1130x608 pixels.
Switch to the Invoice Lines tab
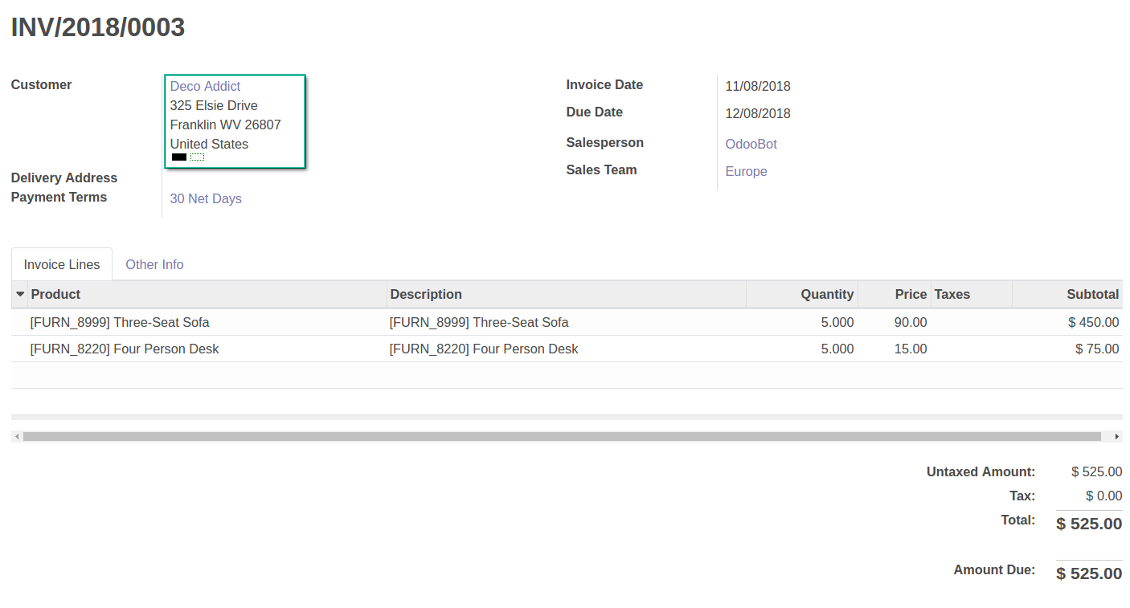click(62, 264)
